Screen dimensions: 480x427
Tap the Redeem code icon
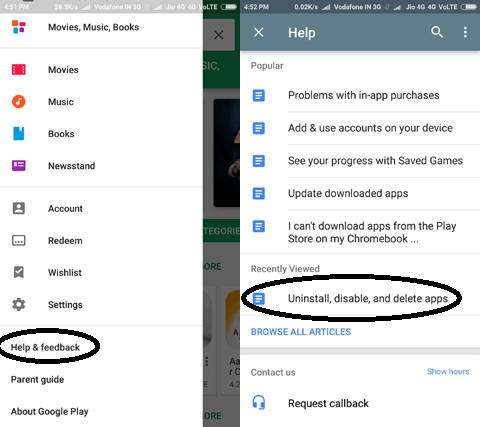[x=19, y=240]
